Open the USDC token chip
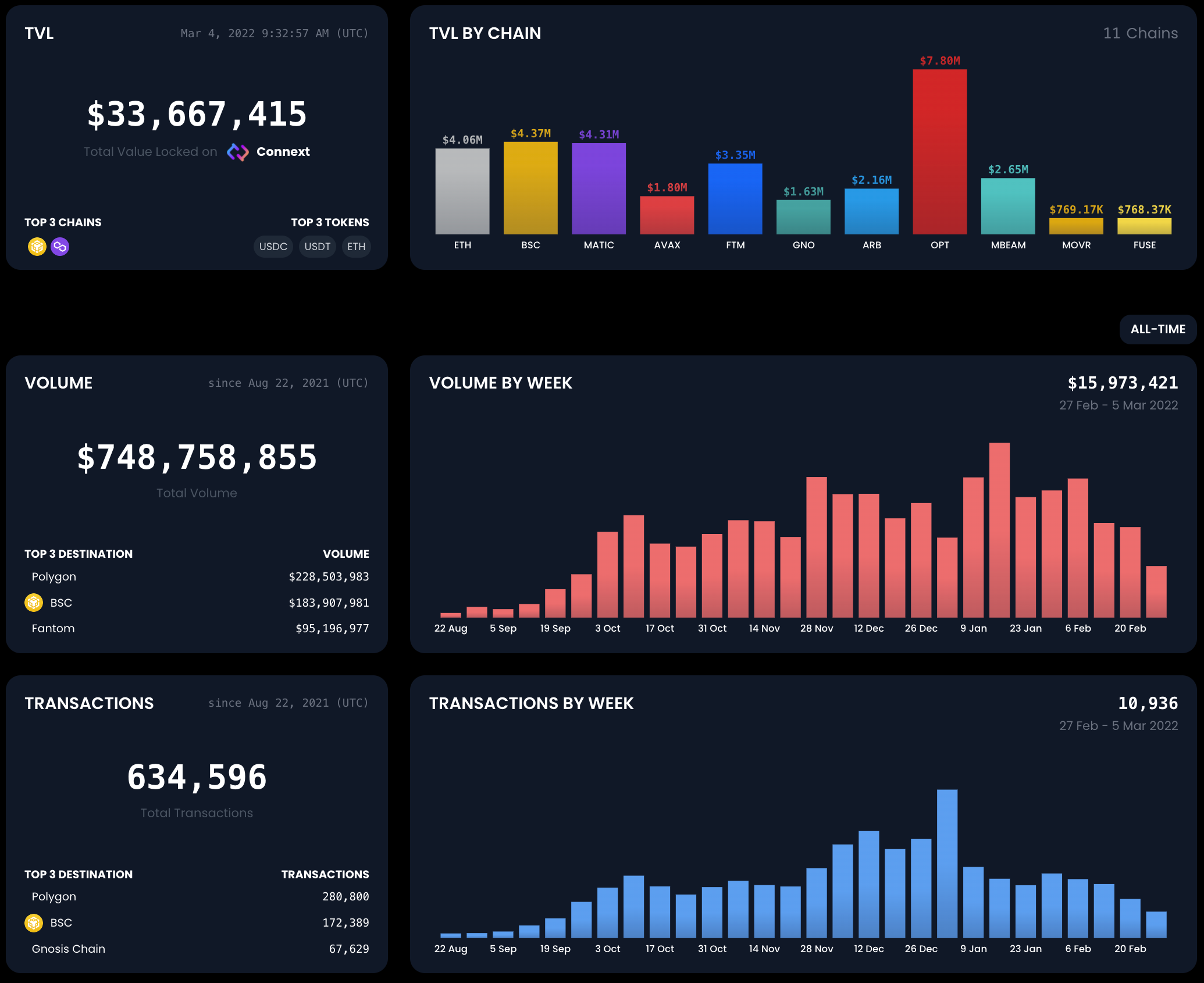This screenshot has width=1204, height=983. coord(273,247)
